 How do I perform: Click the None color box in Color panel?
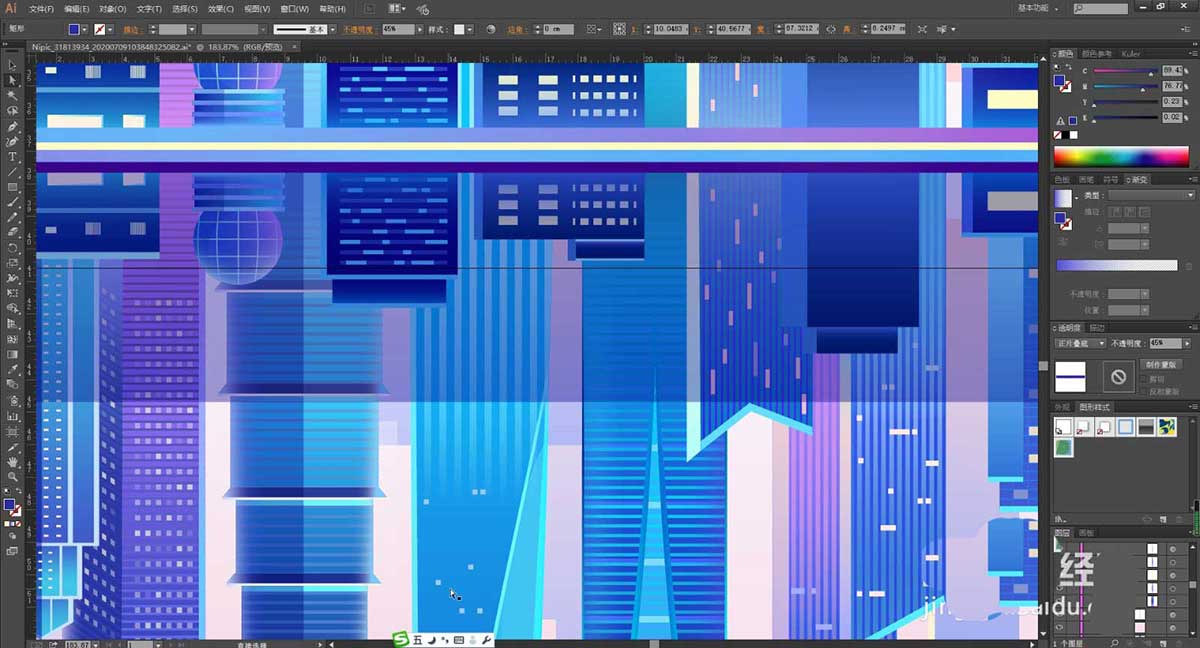1058,135
